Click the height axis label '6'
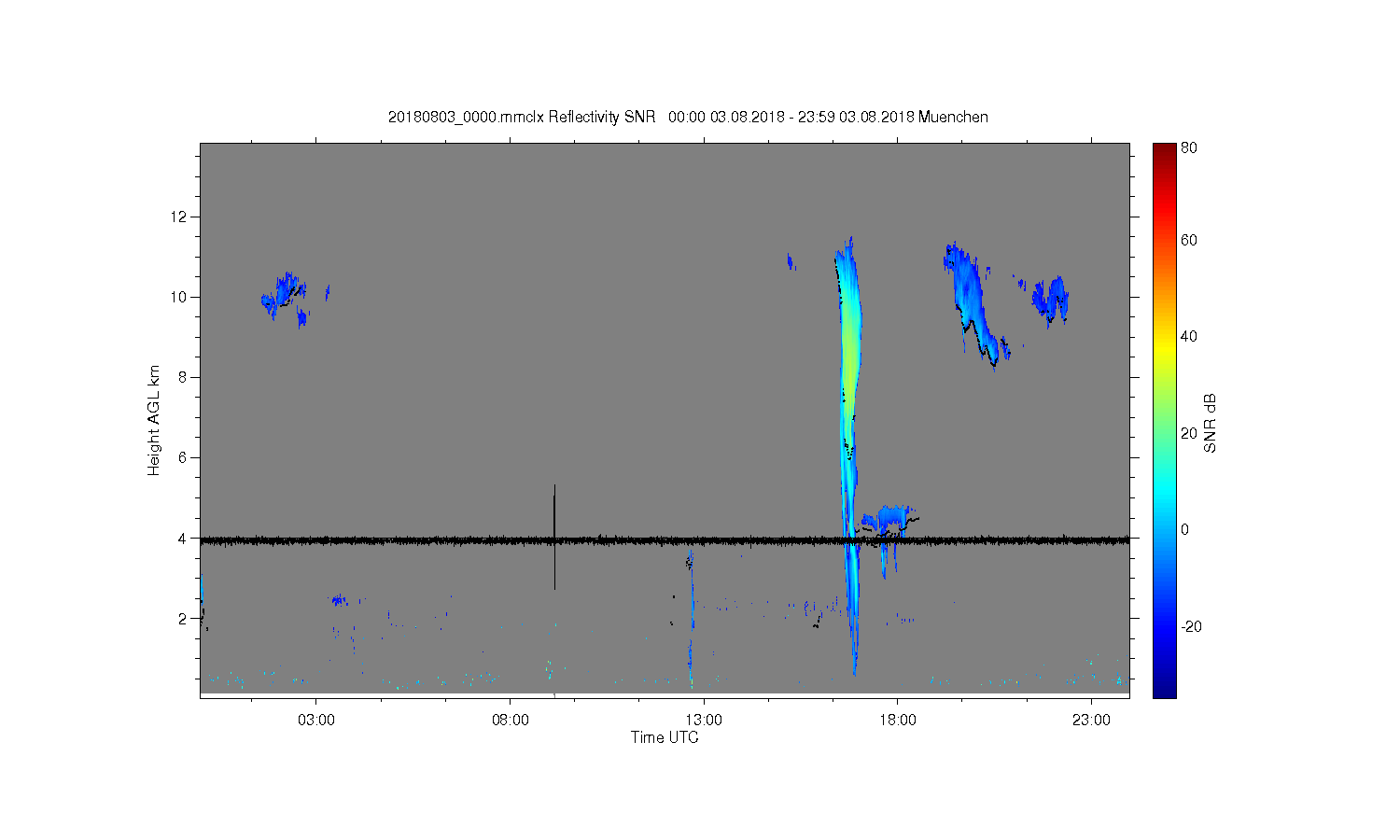Screen dimensions: 1400x840 coord(183,457)
